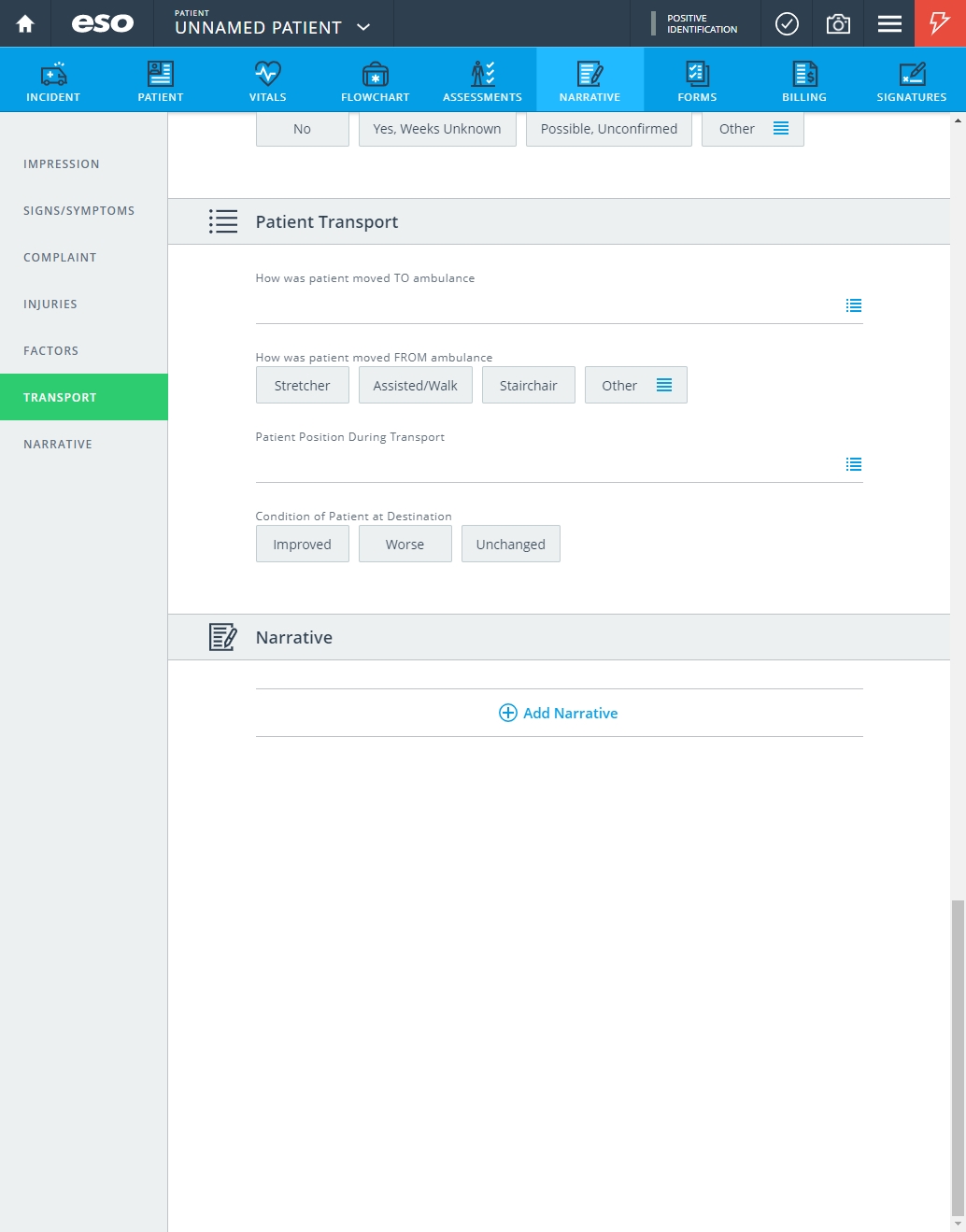Open the camera capture icon
The image size is (966, 1232).
coord(838,23)
